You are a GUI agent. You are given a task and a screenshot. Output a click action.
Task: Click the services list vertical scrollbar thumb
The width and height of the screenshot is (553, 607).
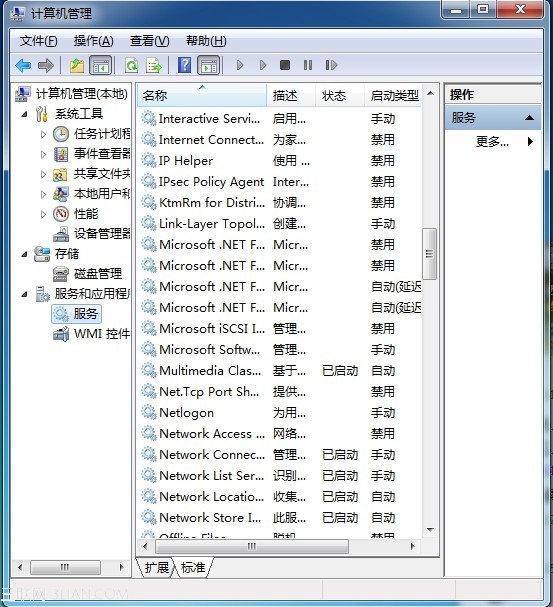pos(430,254)
